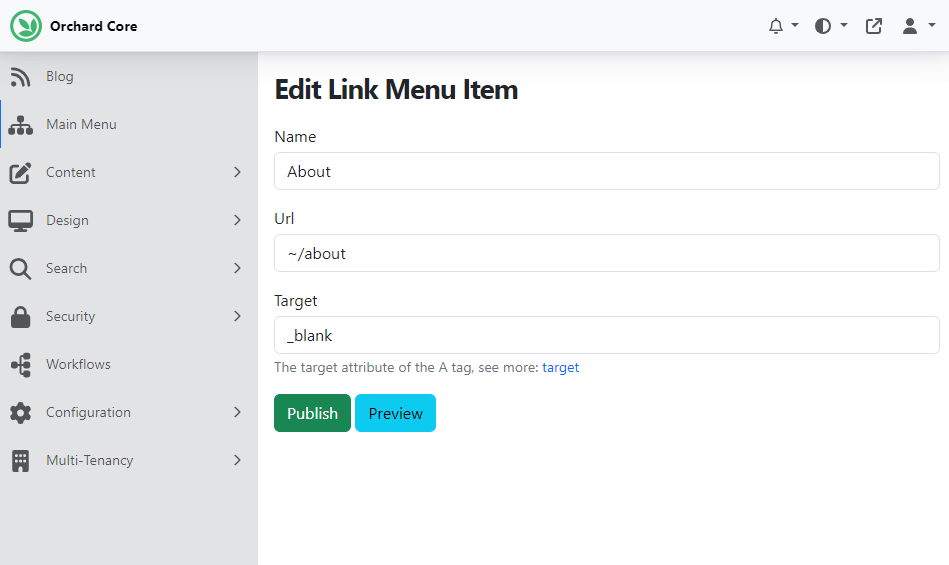The height and width of the screenshot is (565, 949).
Task: Expand the Design submenu chevron
Action: (237, 220)
